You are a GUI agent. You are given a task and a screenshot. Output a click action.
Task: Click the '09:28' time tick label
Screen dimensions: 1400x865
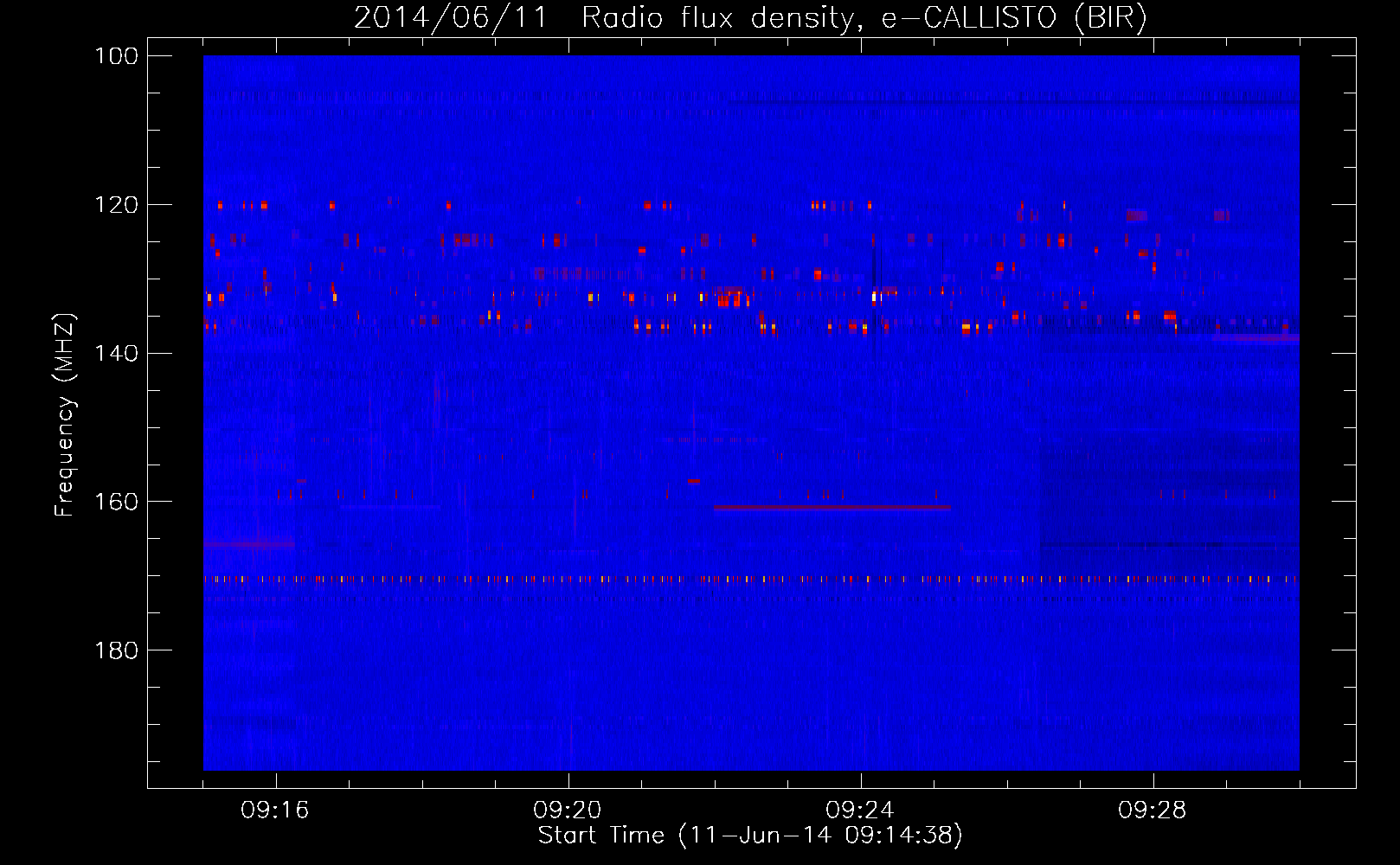click(1153, 811)
